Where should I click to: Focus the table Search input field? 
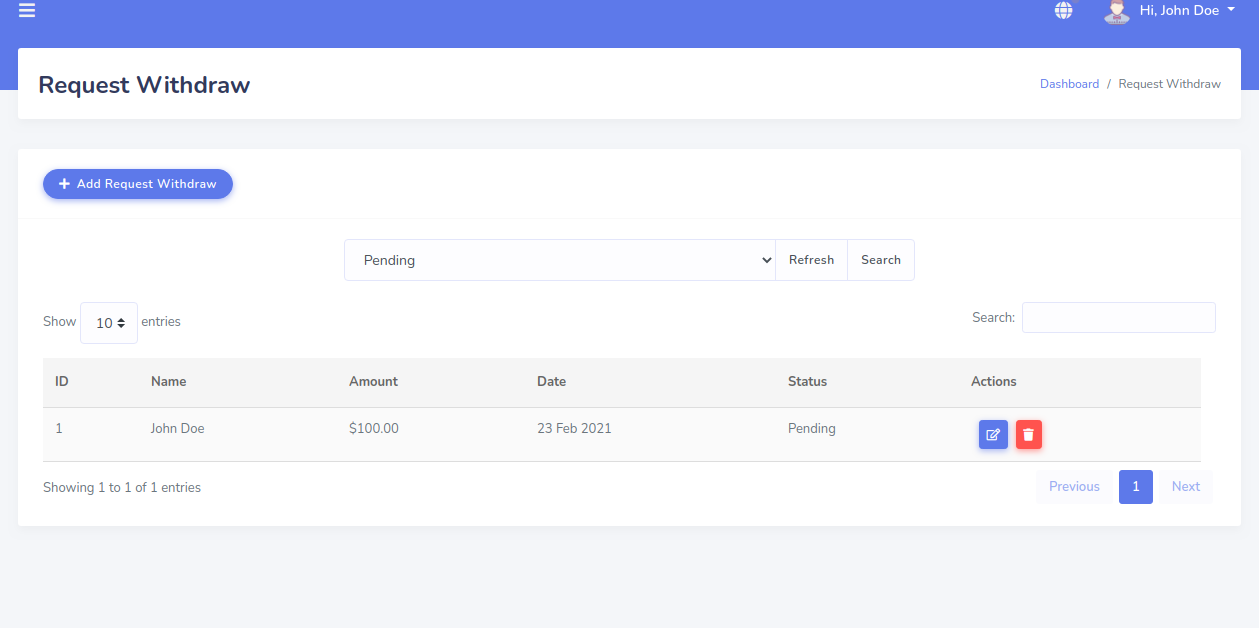point(1119,317)
